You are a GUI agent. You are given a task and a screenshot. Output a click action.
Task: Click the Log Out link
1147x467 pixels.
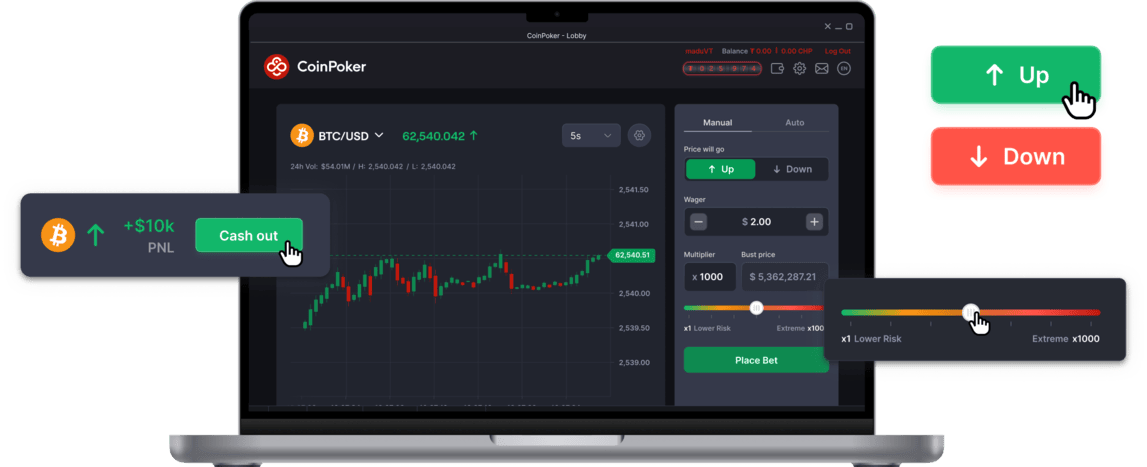(837, 51)
